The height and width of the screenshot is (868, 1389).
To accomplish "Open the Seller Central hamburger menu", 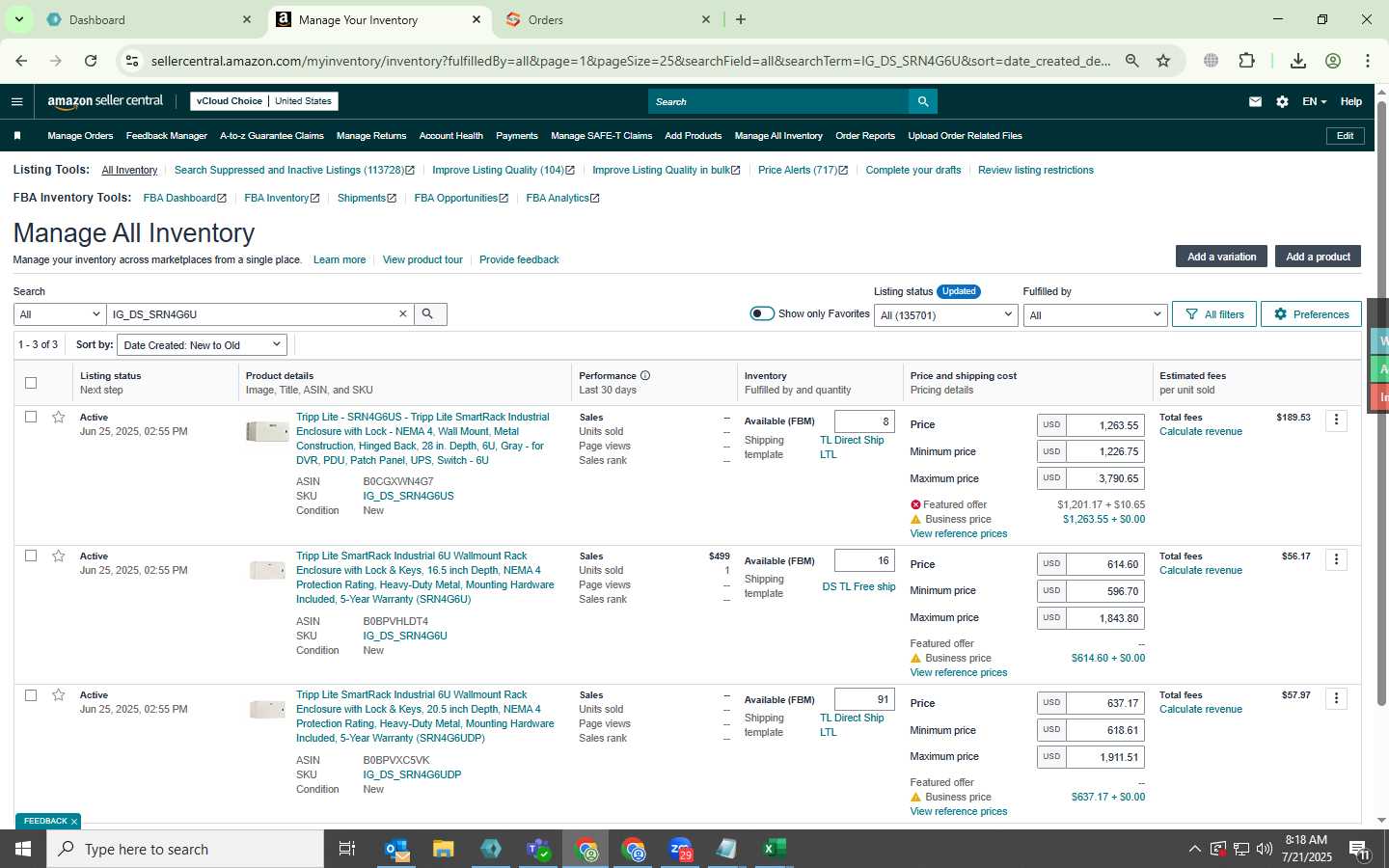I will (x=16, y=101).
